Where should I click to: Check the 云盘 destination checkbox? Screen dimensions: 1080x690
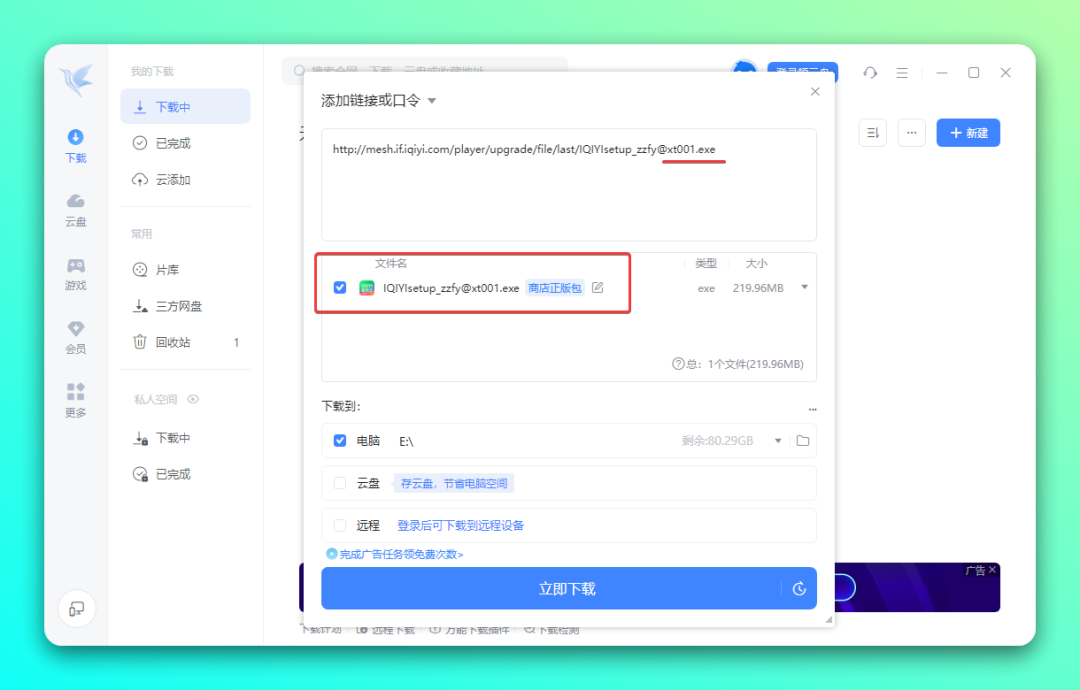[340, 483]
